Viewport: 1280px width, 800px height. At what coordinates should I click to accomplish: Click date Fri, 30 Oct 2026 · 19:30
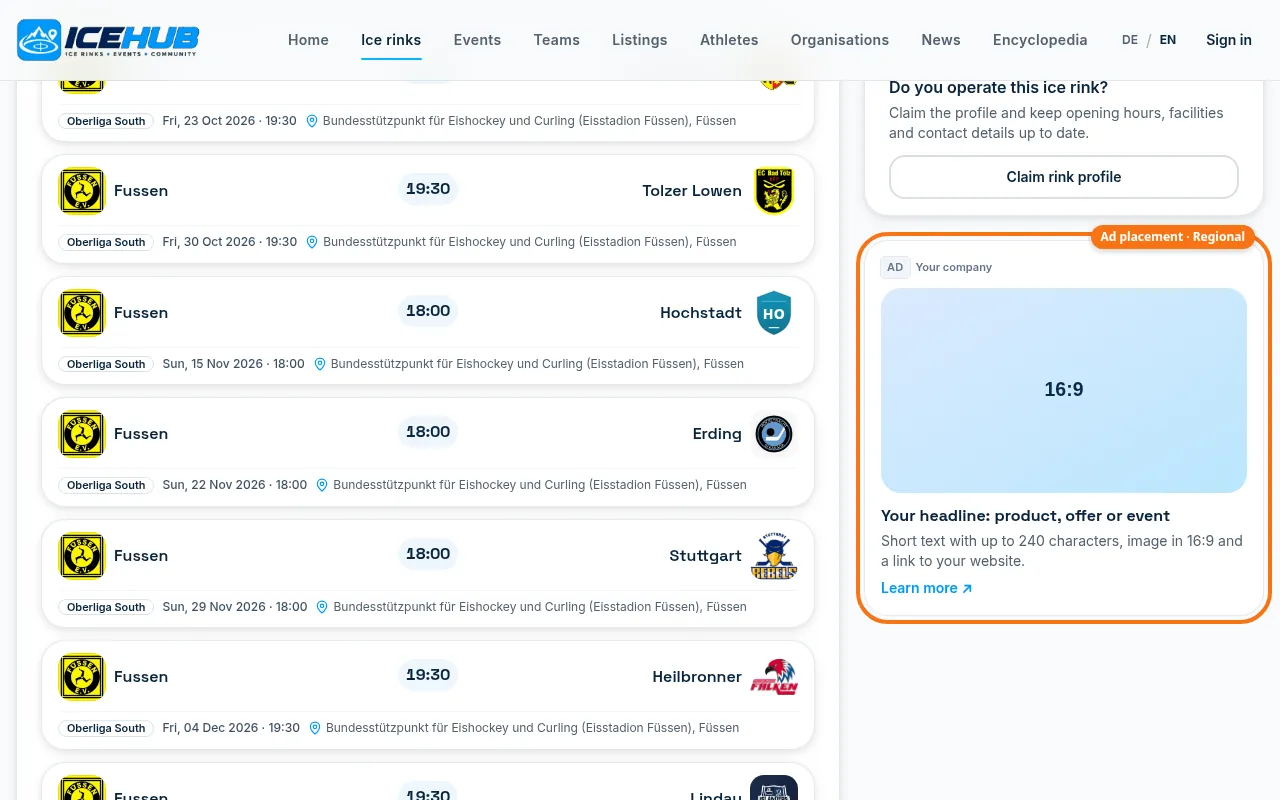pyautogui.click(x=230, y=242)
